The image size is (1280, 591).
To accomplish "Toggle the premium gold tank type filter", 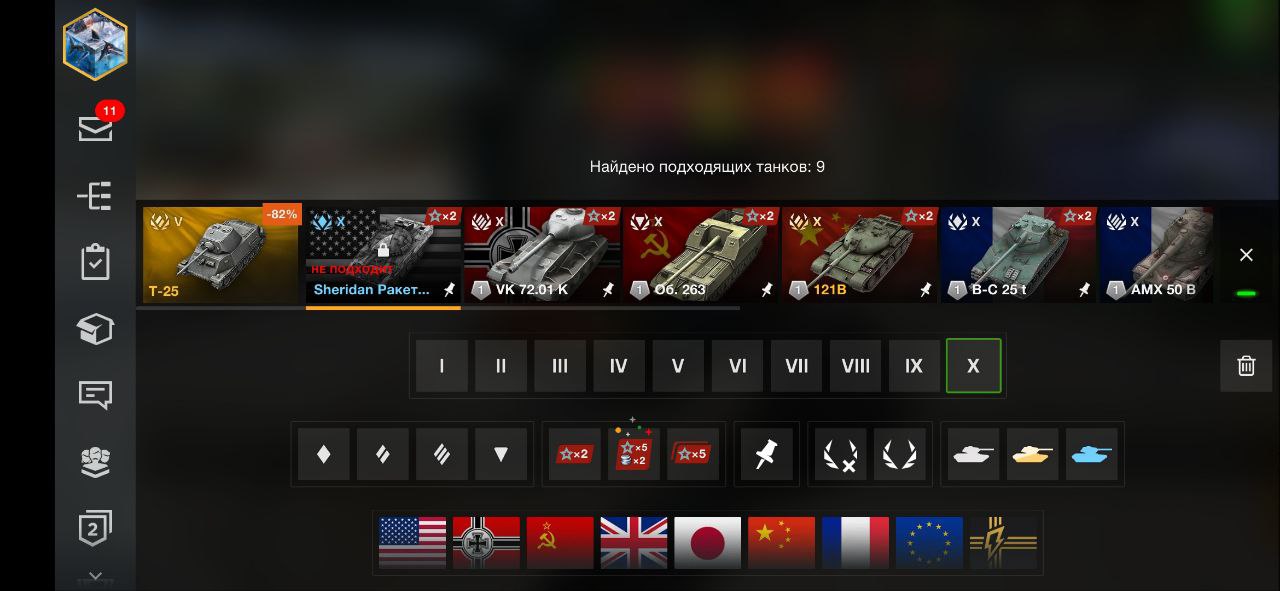I will (1032, 454).
